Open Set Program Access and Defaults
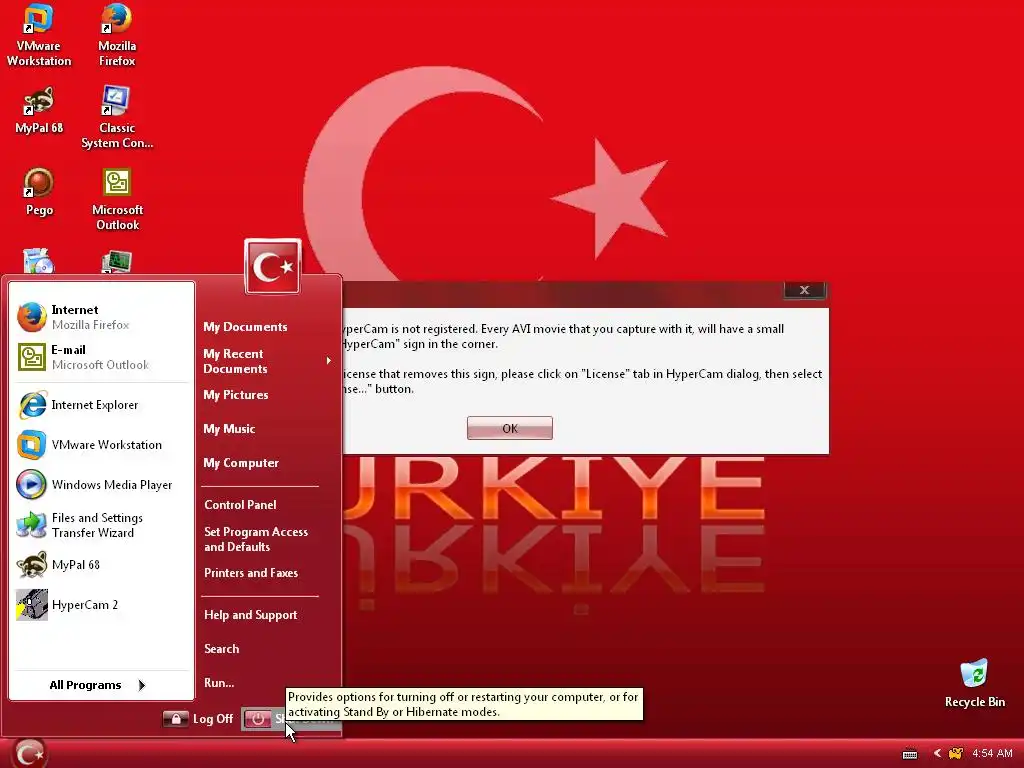 click(256, 539)
